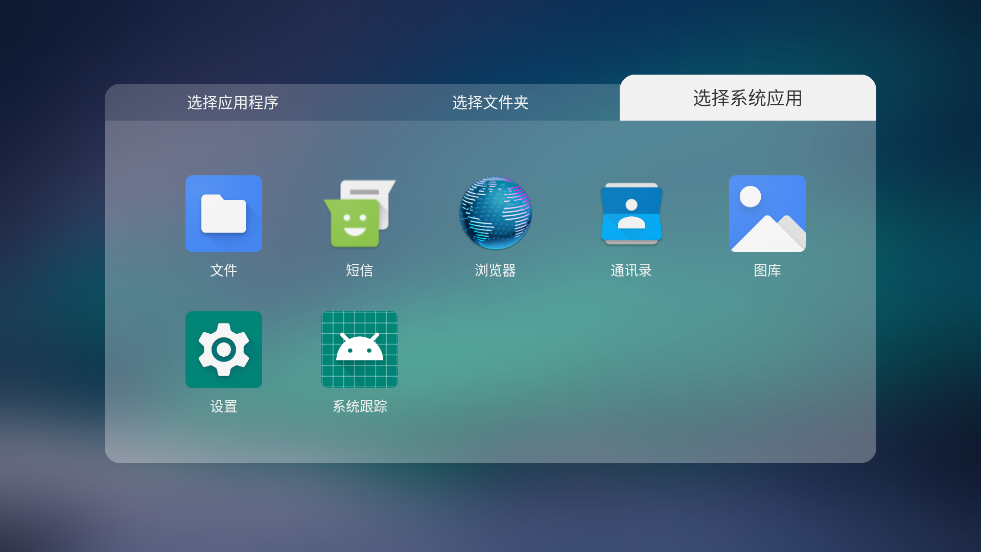The width and height of the screenshot is (981, 552).
Task: Click the 短信 label text
Action: [359, 270]
